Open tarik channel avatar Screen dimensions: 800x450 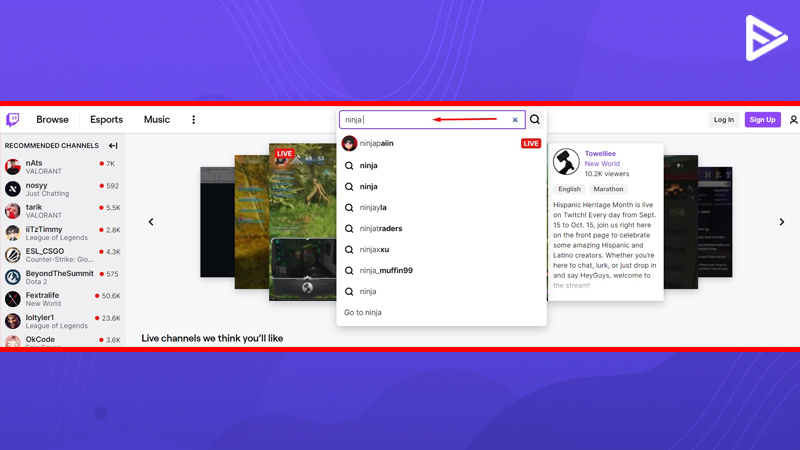13,211
